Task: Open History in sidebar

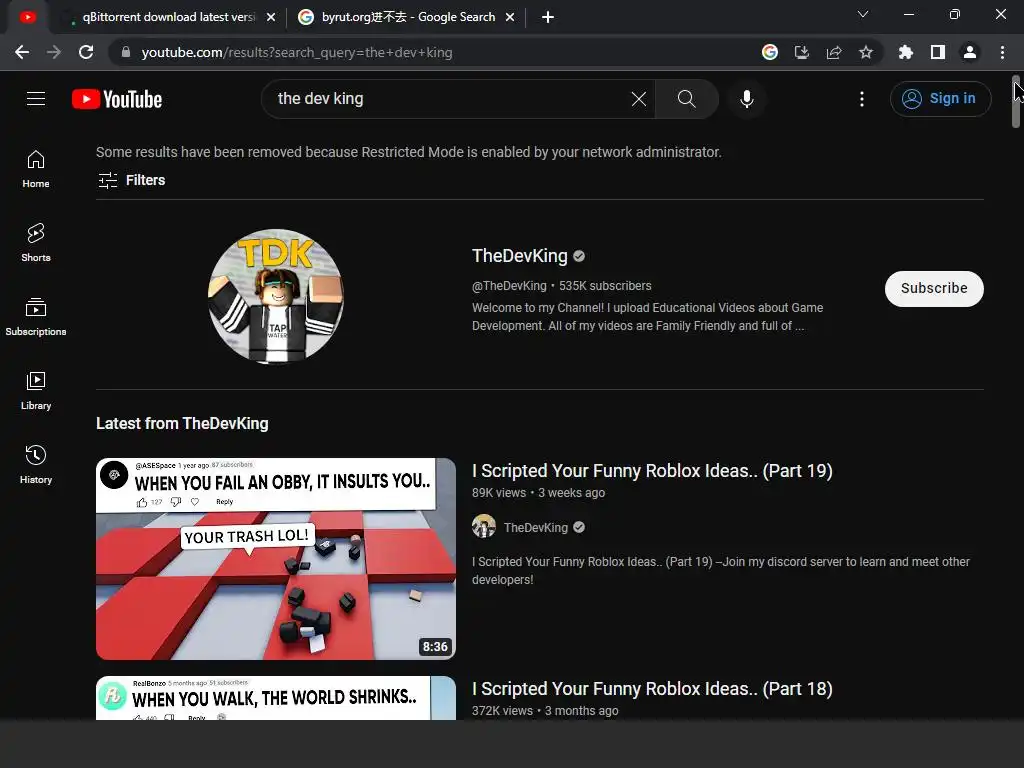Action: pyautogui.click(x=36, y=464)
